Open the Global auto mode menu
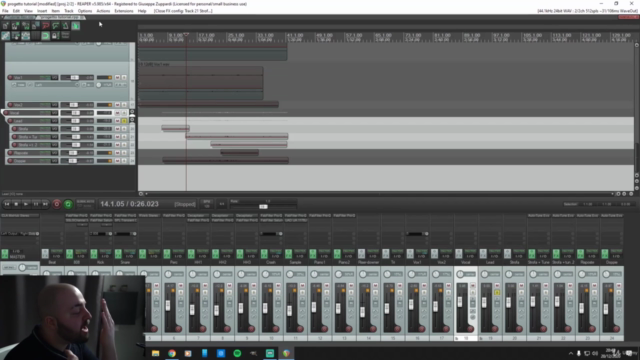640x360 pixels. [85, 204]
